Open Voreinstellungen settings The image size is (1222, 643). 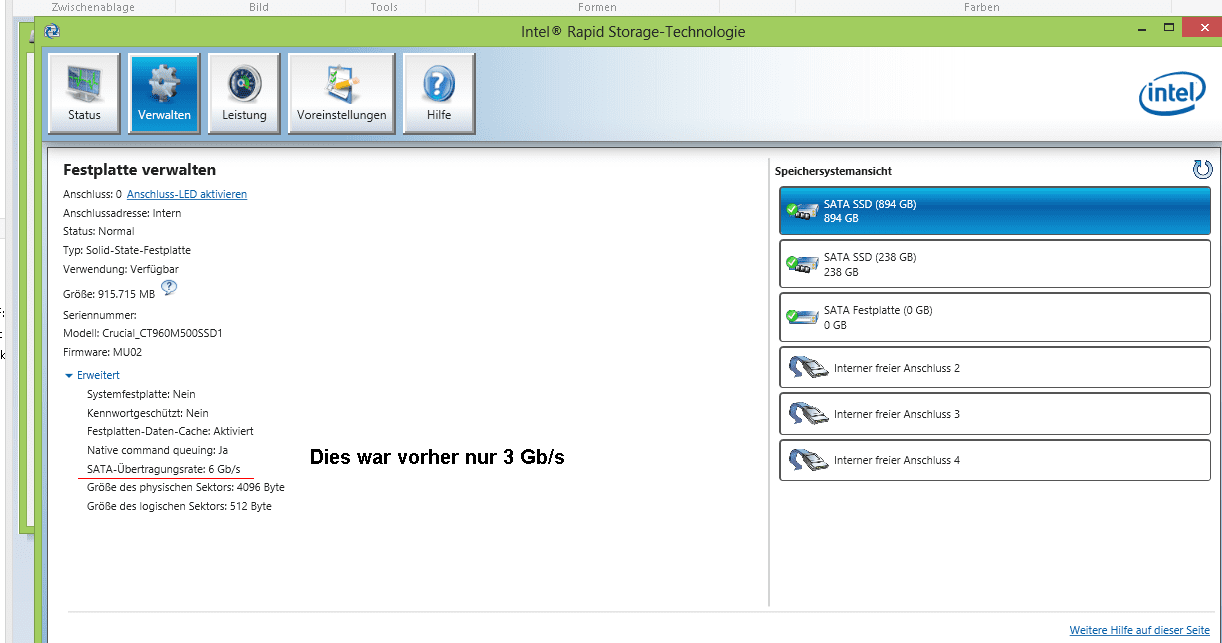(x=341, y=93)
